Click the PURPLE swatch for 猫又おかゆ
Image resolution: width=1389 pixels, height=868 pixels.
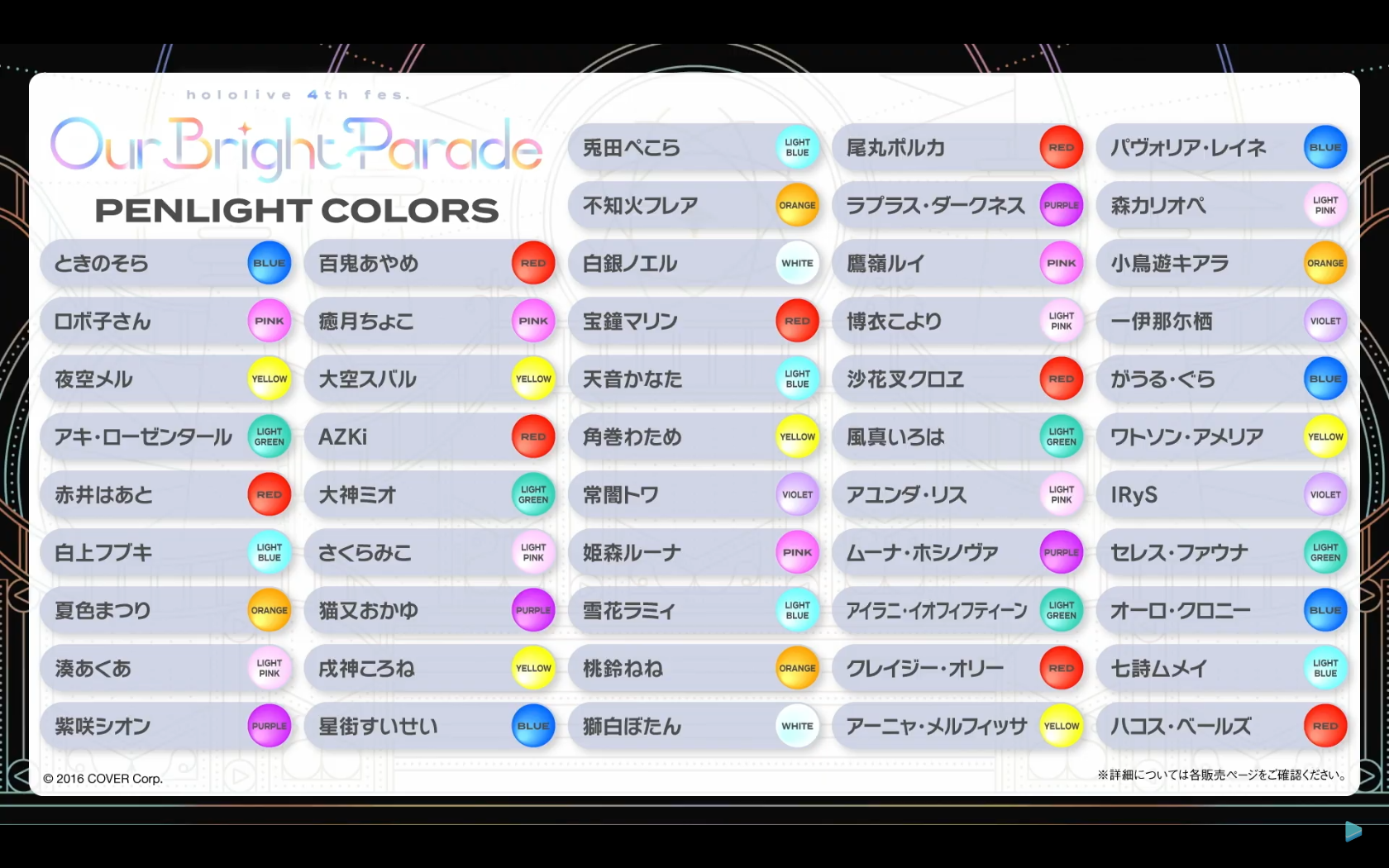[533, 610]
